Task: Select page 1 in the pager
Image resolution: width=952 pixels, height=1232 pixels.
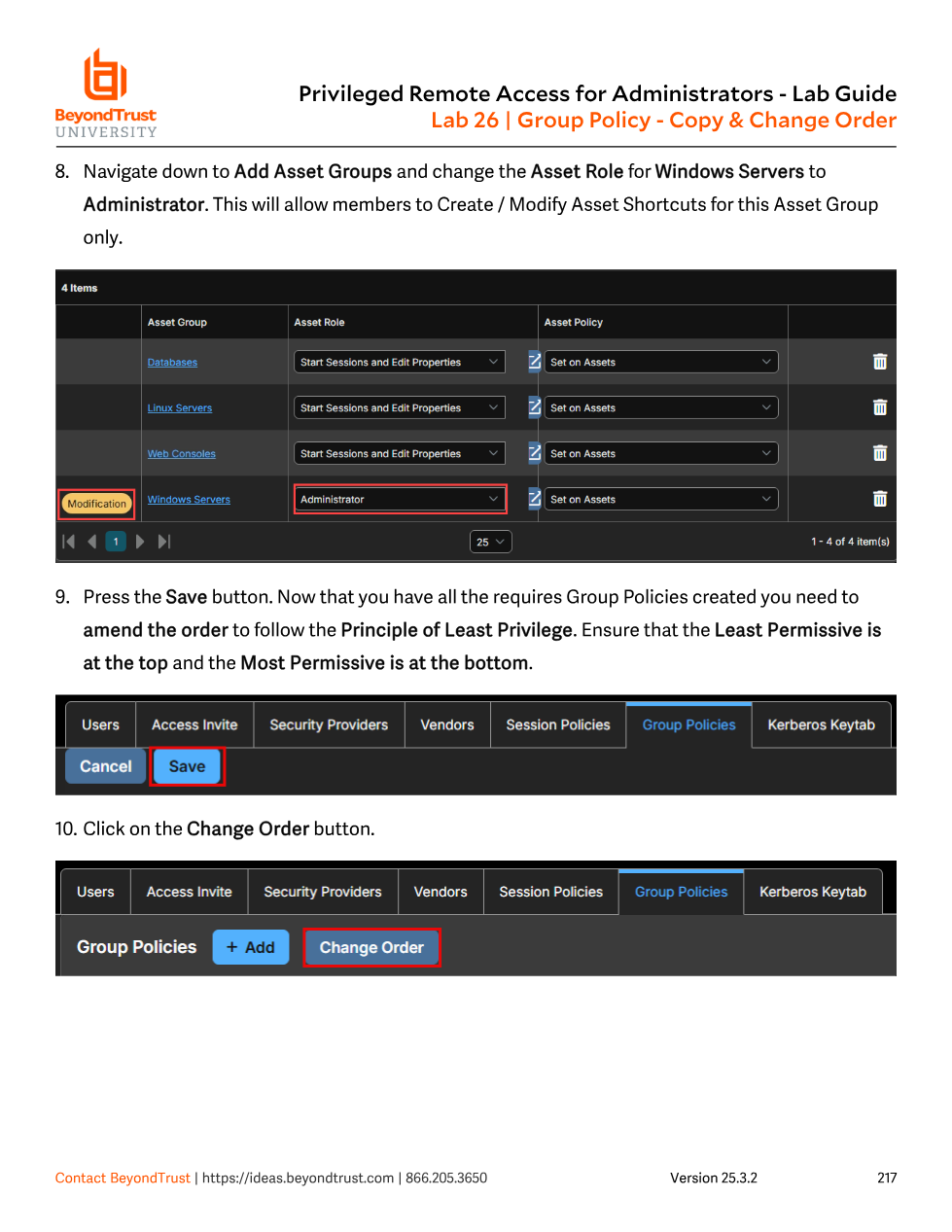Action: click(x=116, y=542)
